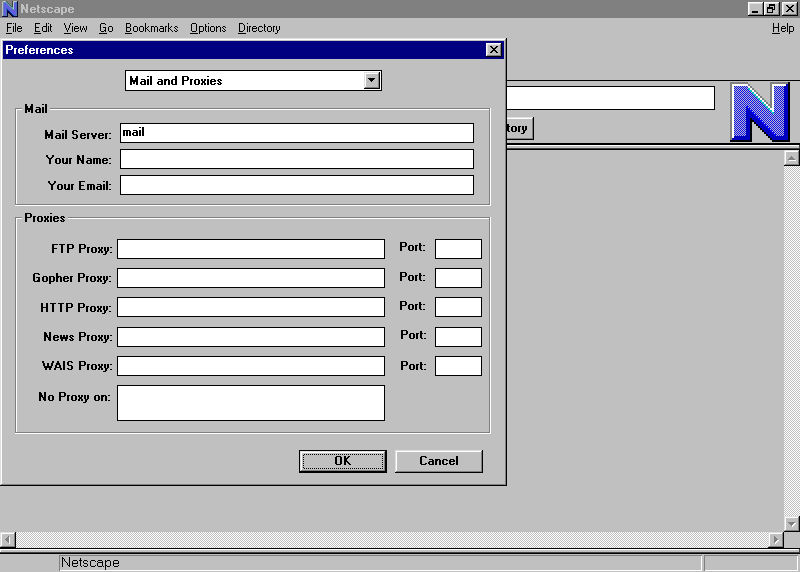Restore the Netscape window size
Image resolution: width=800 pixels, height=572 pixels.
click(770, 9)
